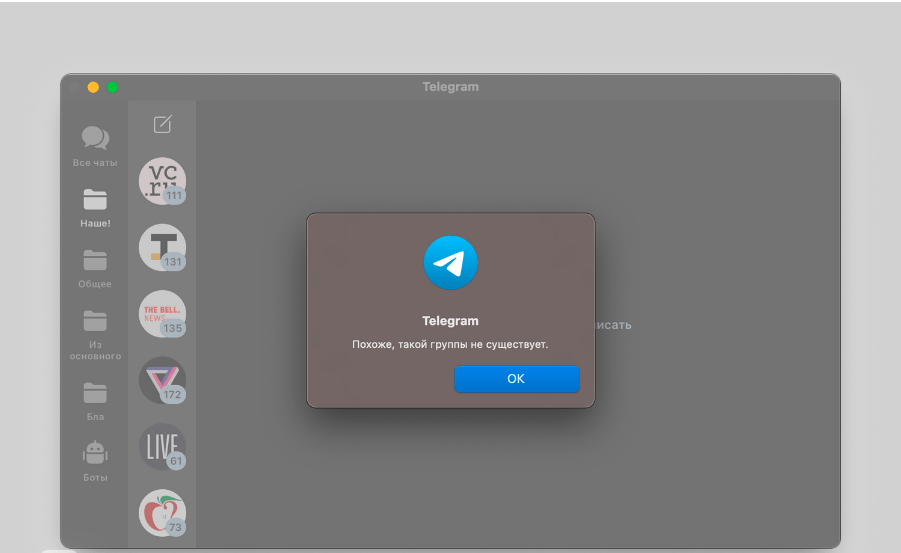Open the Все чаты folder
This screenshot has height=553, width=901.
coord(95,147)
